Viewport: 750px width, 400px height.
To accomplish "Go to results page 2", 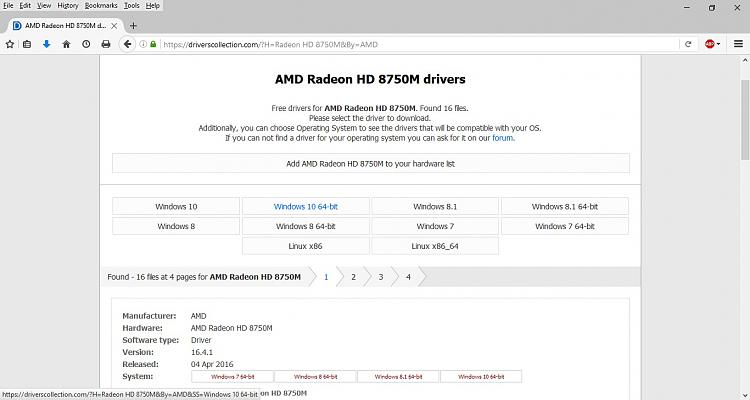I will (x=353, y=277).
